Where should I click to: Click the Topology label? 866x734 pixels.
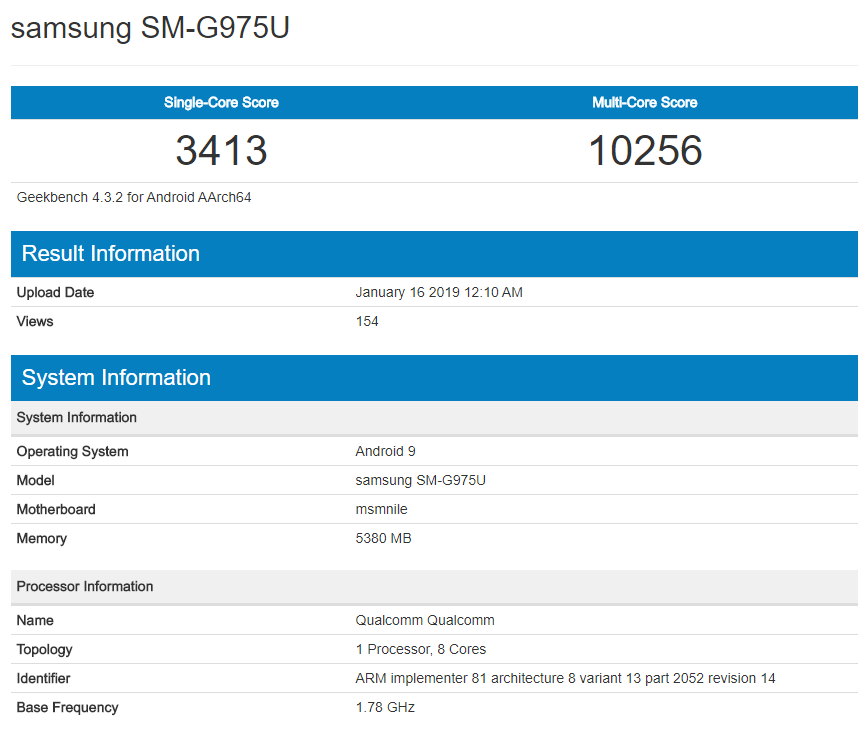[x=44, y=649]
